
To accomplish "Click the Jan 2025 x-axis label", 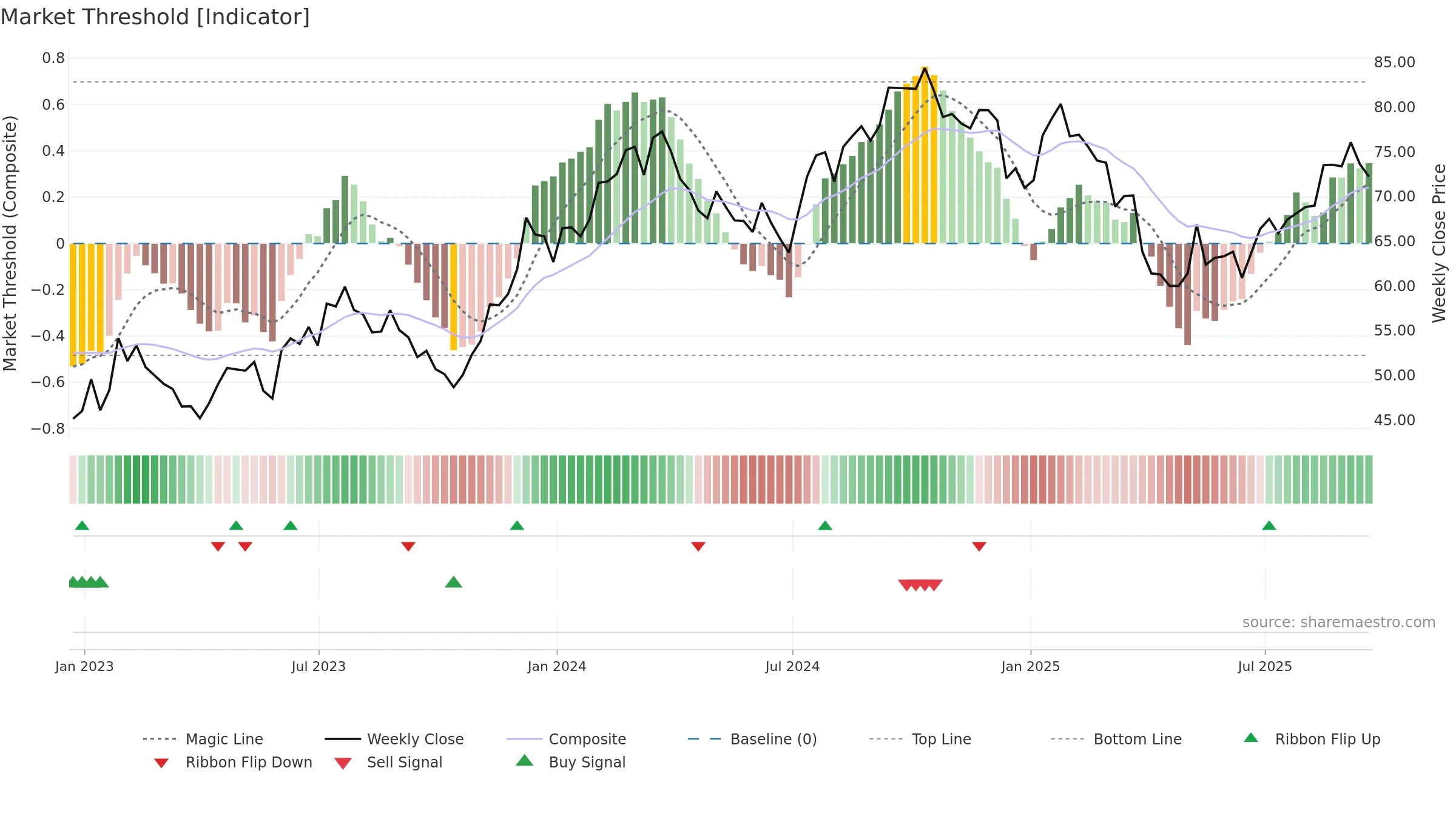I will [1031, 667].
